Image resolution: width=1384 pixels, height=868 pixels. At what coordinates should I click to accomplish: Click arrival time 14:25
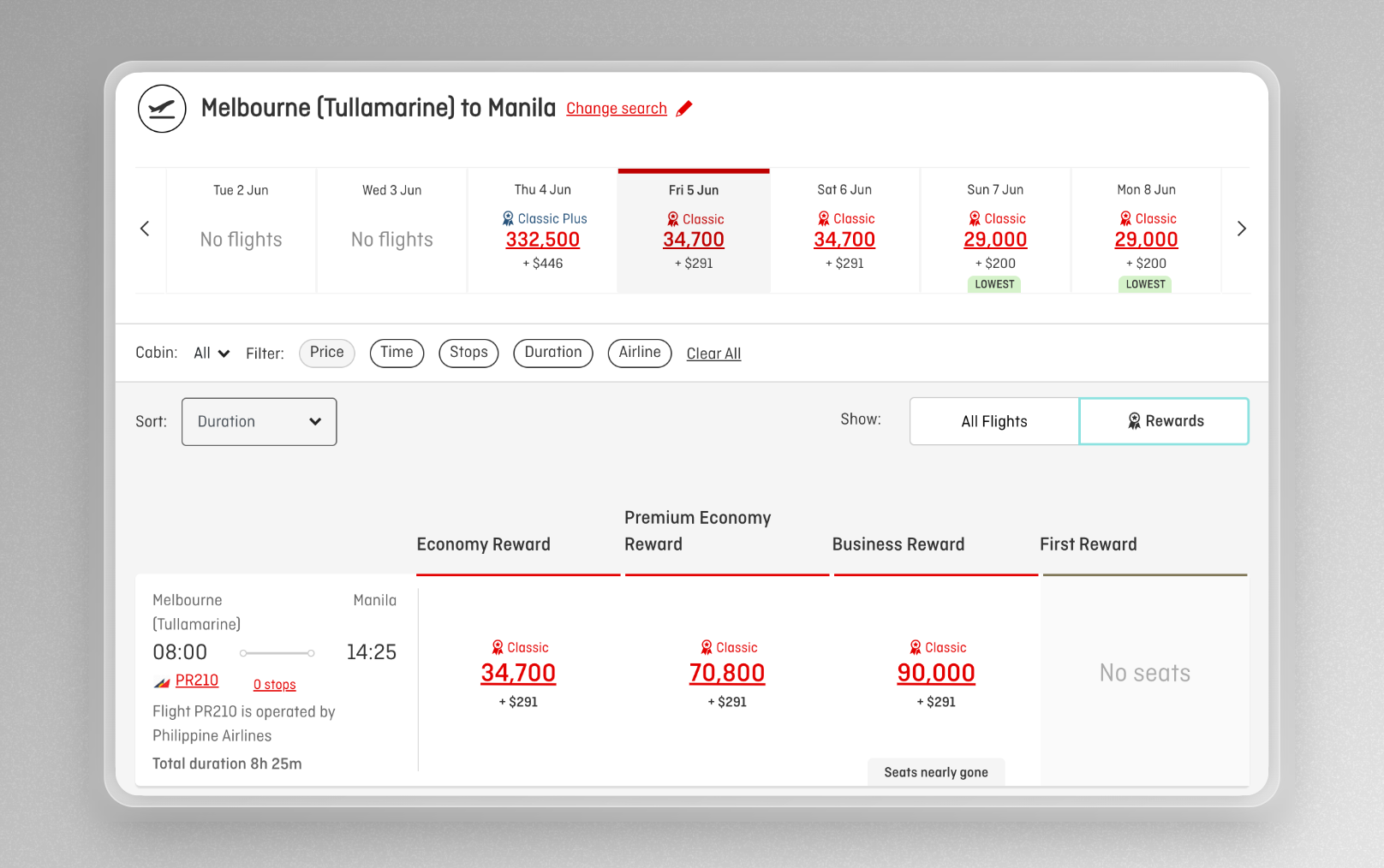(372, 652)
